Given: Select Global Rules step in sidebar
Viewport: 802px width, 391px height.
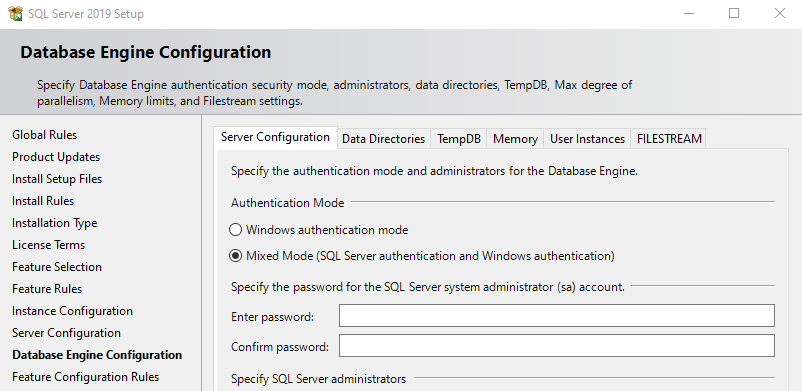Looking at the screenshot, I should point(44,135).
